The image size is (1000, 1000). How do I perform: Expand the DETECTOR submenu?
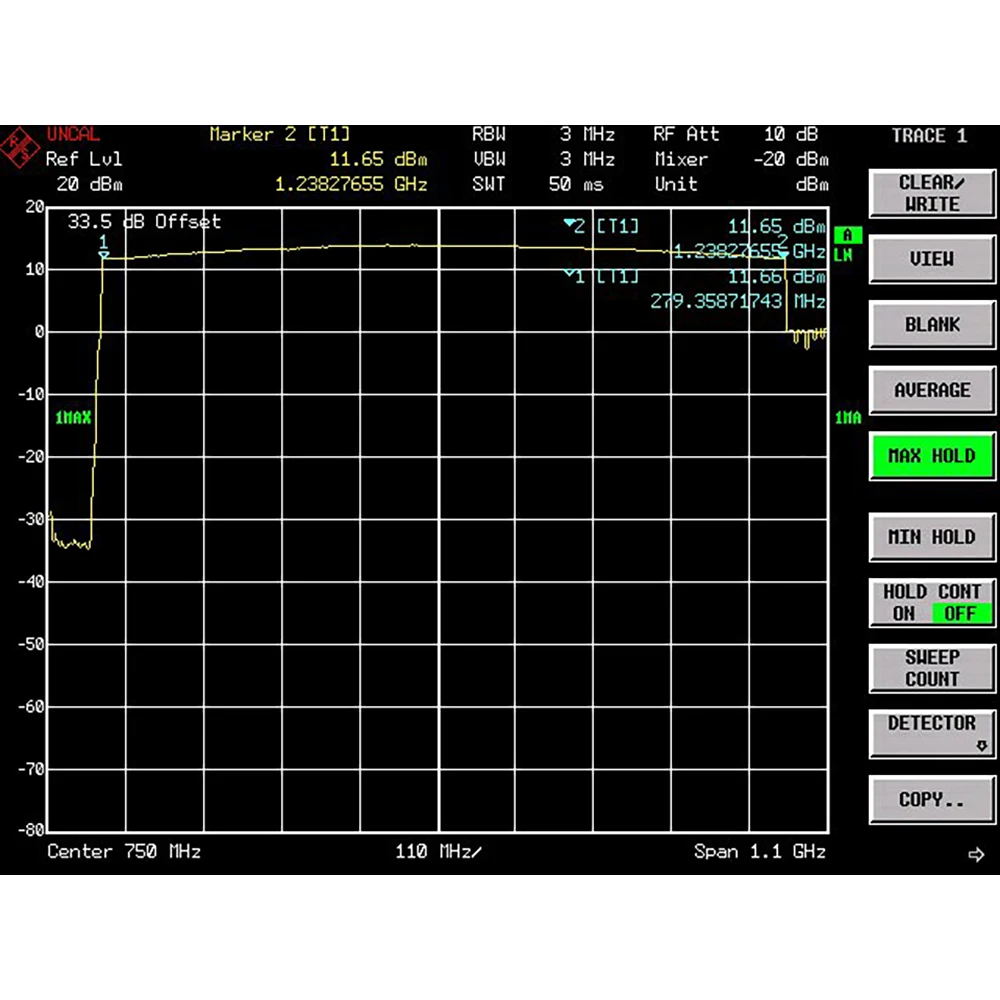(931, 733)
